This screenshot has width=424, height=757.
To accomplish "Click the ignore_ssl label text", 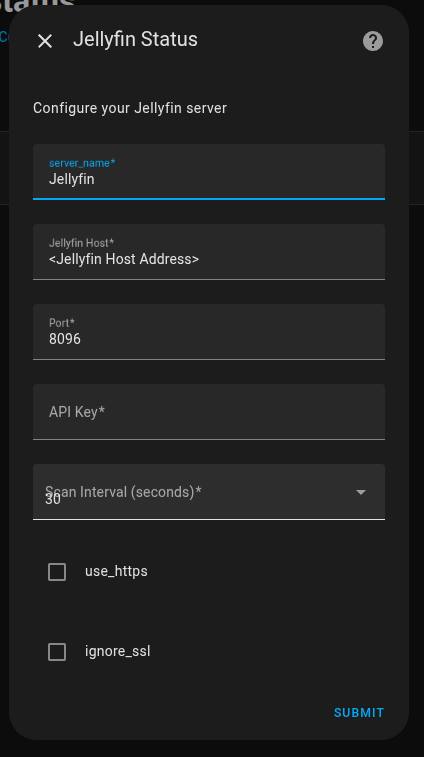I will pos(118,652).
